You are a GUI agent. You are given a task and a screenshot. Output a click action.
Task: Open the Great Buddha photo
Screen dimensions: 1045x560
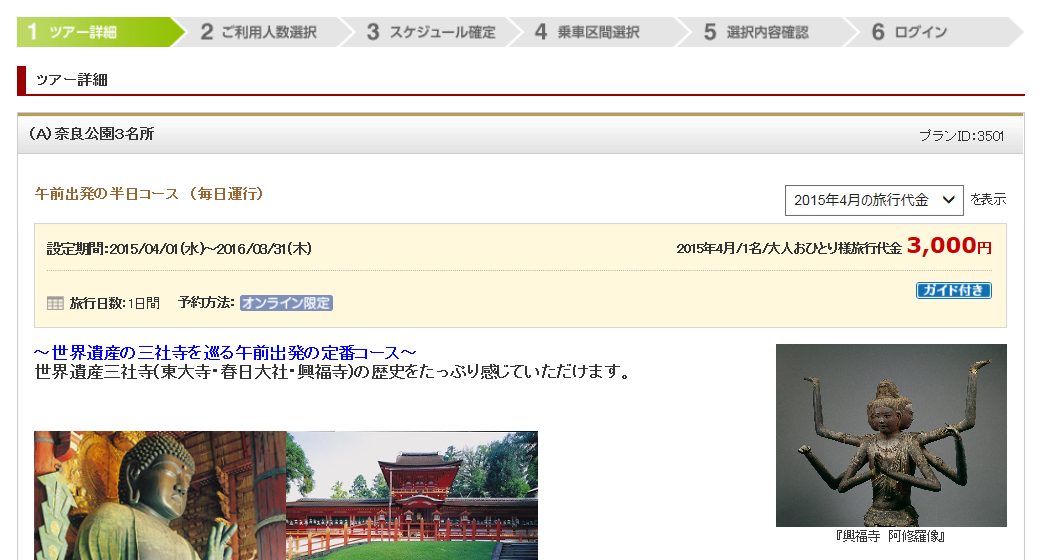coord(160,495)
